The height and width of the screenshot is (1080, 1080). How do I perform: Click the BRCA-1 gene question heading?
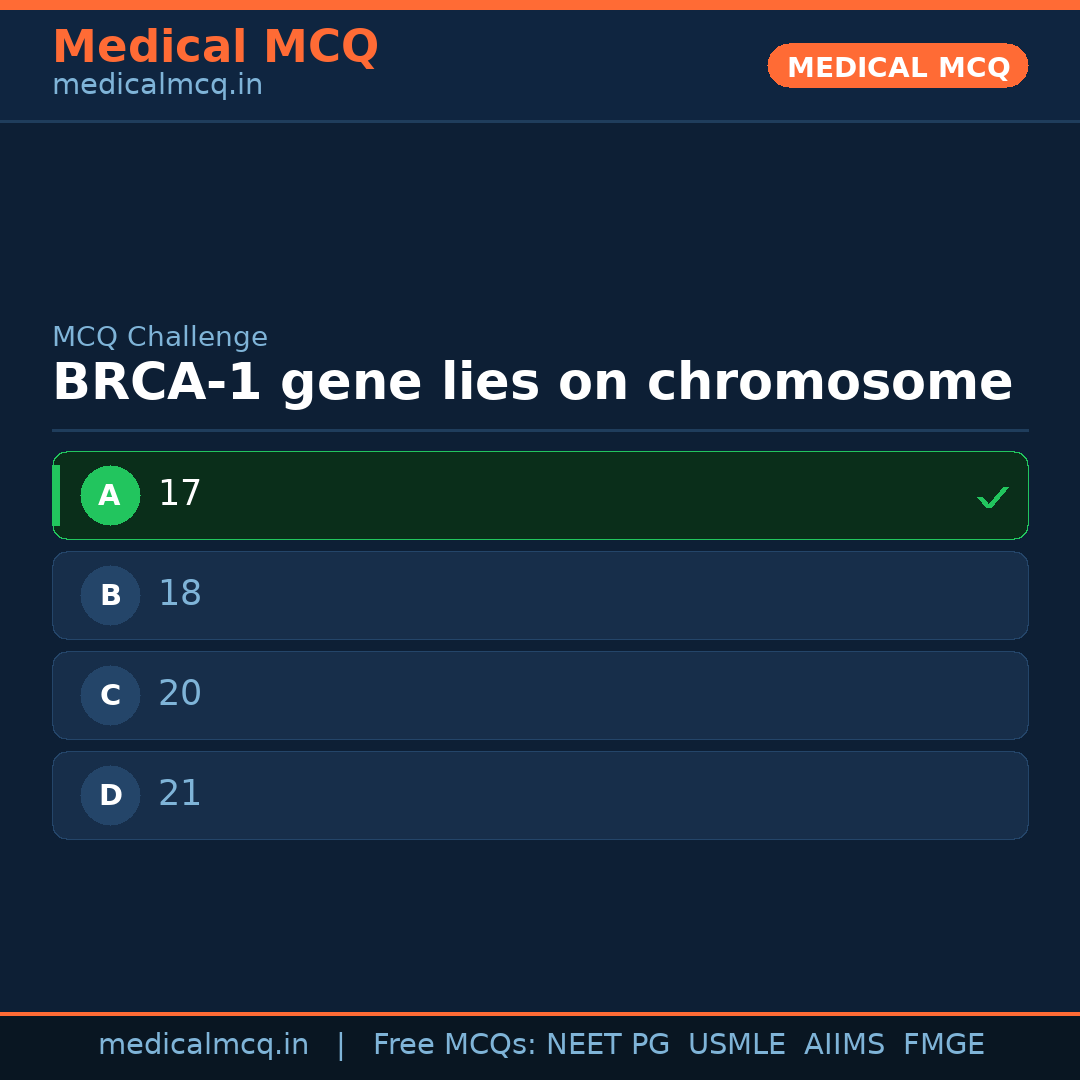click(532, 383)
